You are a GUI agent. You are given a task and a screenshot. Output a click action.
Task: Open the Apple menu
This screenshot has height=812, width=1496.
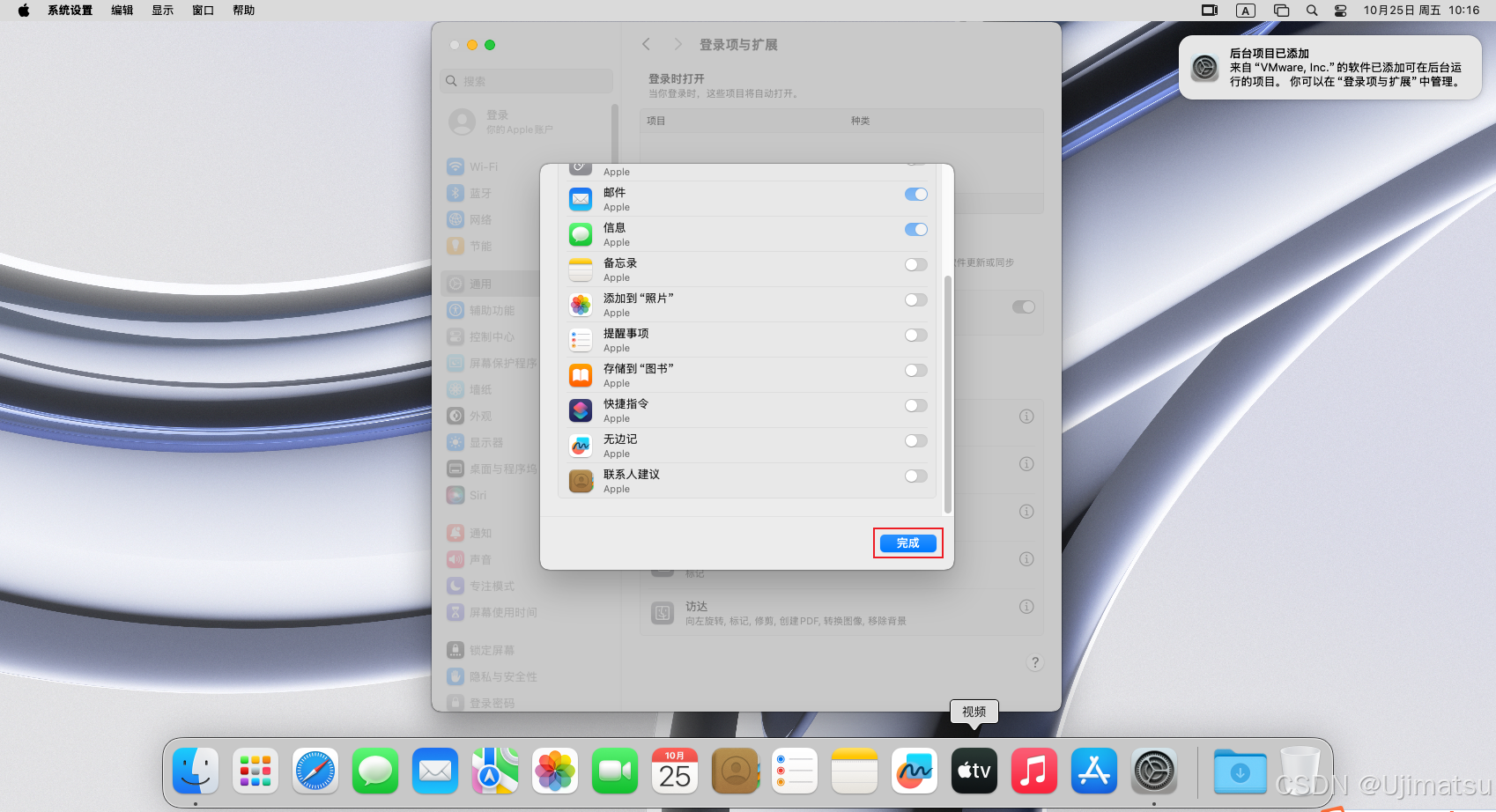coord(24,11)
